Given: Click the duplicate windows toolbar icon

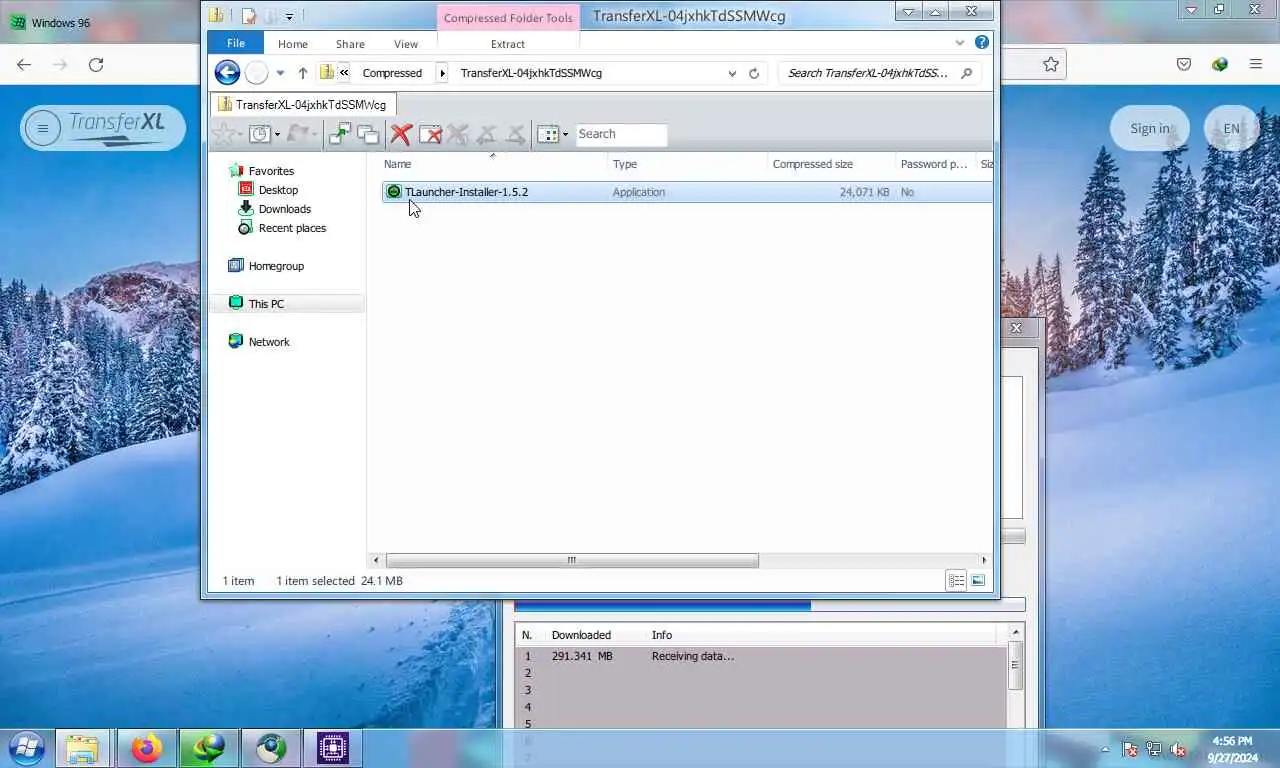Looking at the screenshot, I should (x=368, y=134).
